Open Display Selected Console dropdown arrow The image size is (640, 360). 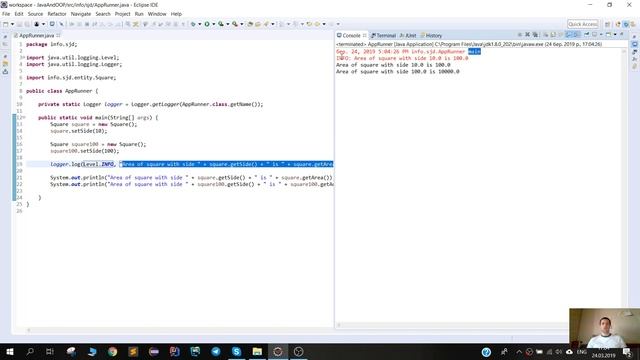[x=601, y=34]
